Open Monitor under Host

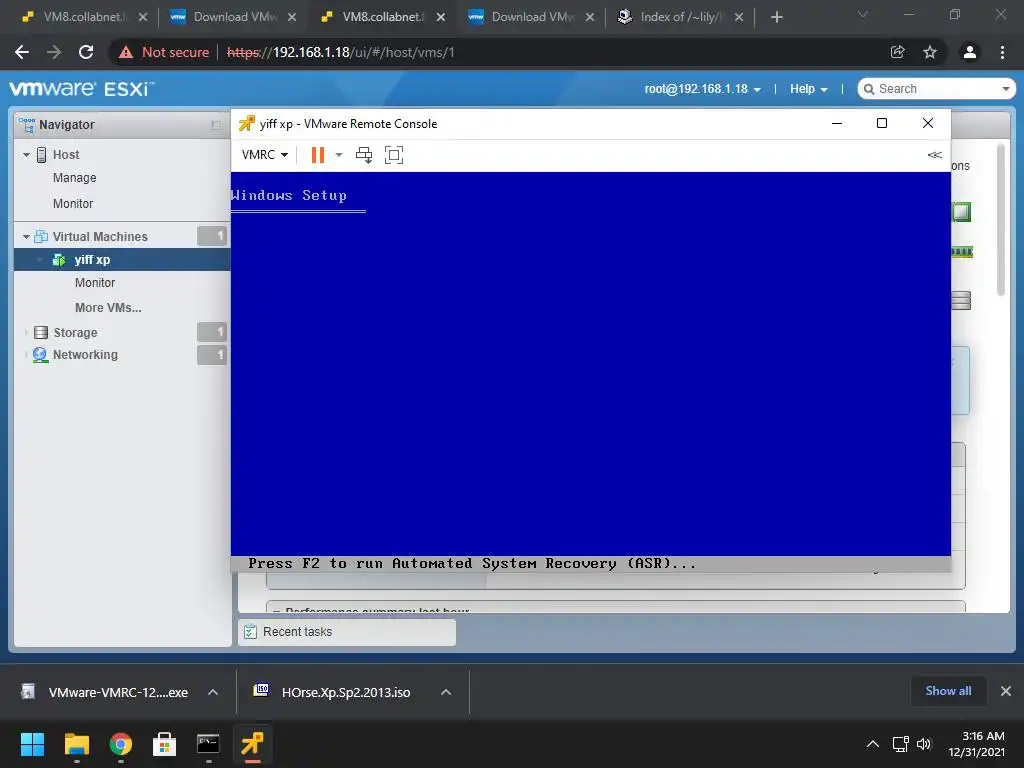point(73,204)
